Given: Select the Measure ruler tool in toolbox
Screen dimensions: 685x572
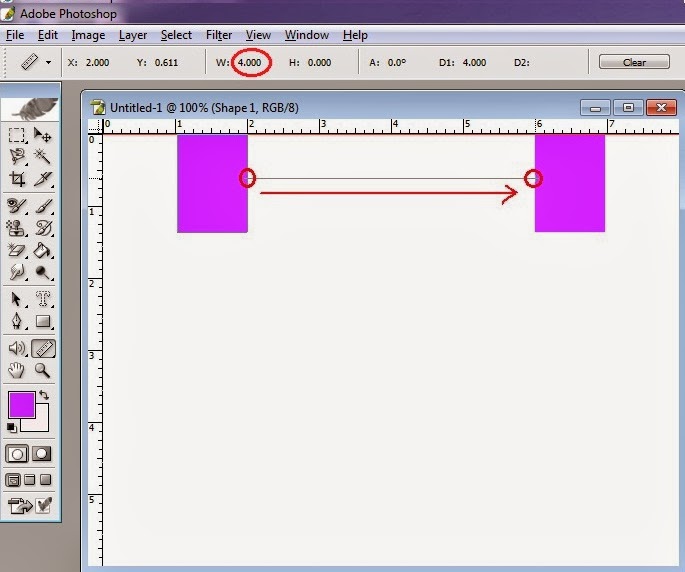Looking at the screenshot, I should tap(43, 348).
